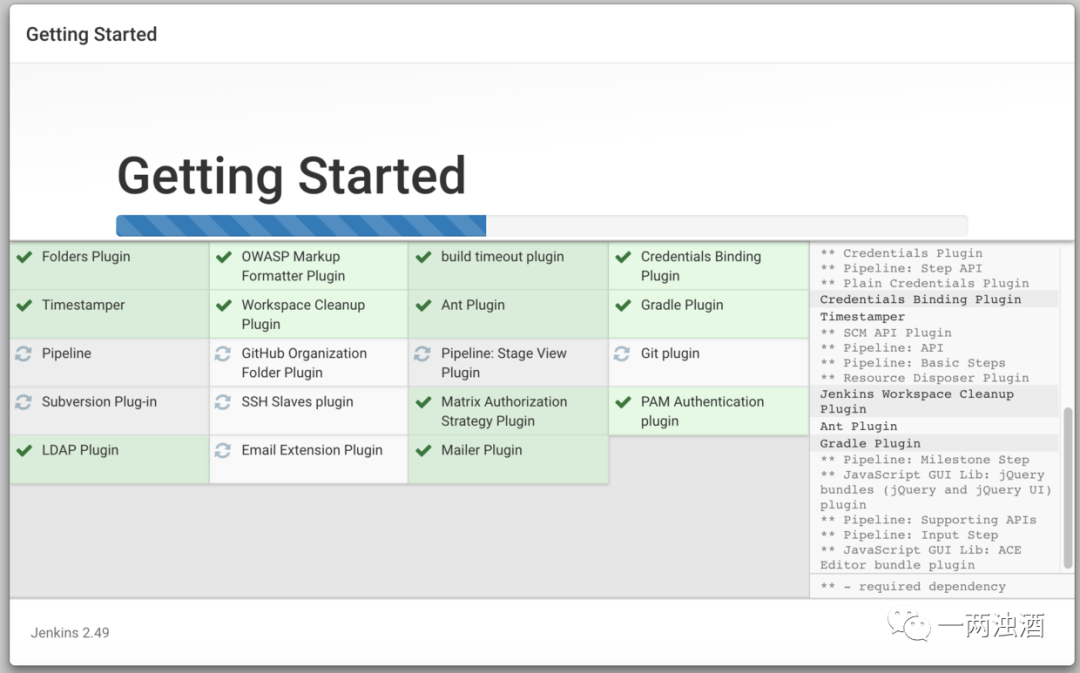This screenshot has width=1080, height=673.
Task: Click the sync icon beside Subversion Plug-in
Action: tap(23, 402)
